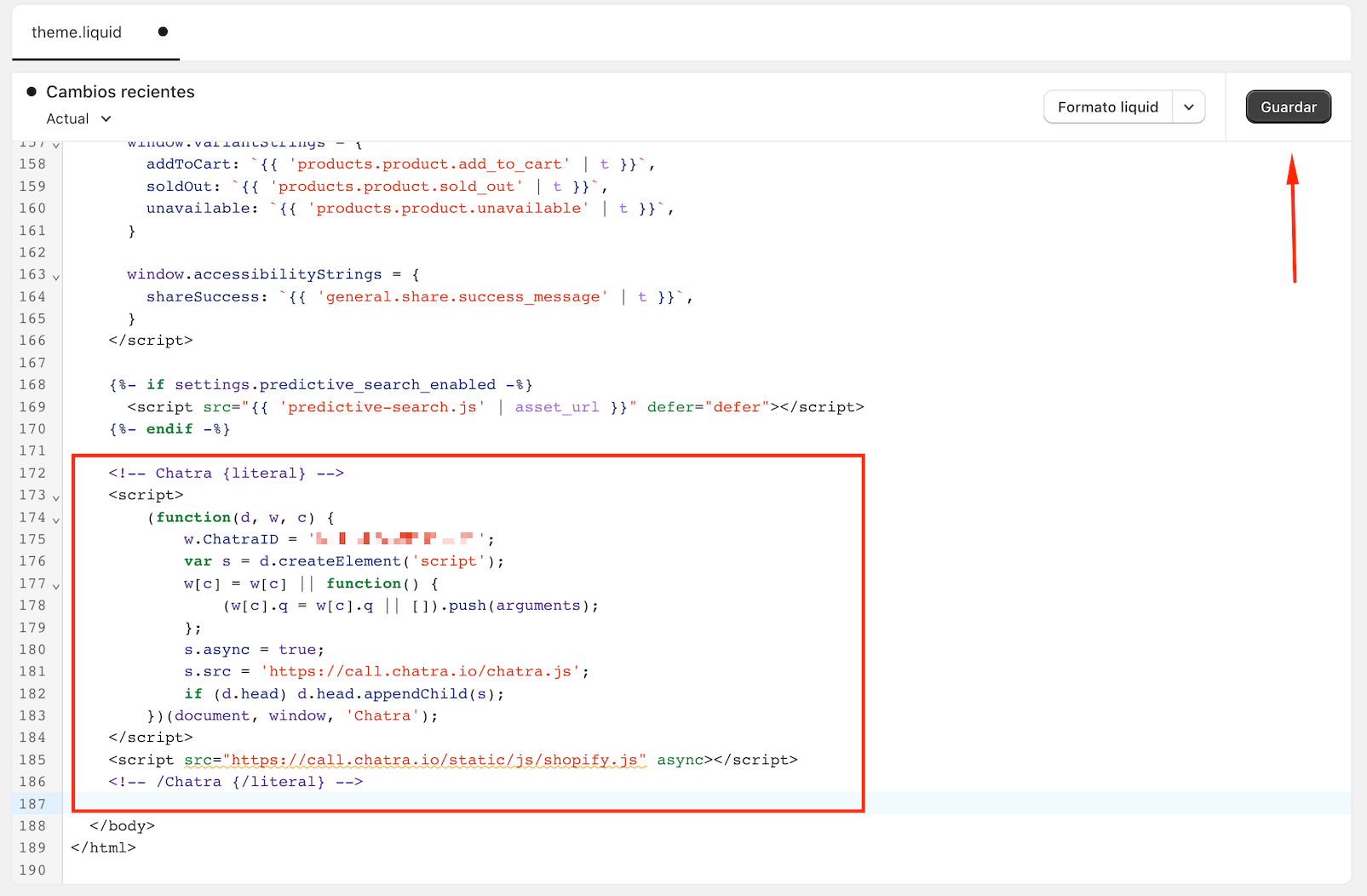Collapse the Chatra script block at line 173
This screenshot has height=896, width=1367.
(x=55, y=496)
